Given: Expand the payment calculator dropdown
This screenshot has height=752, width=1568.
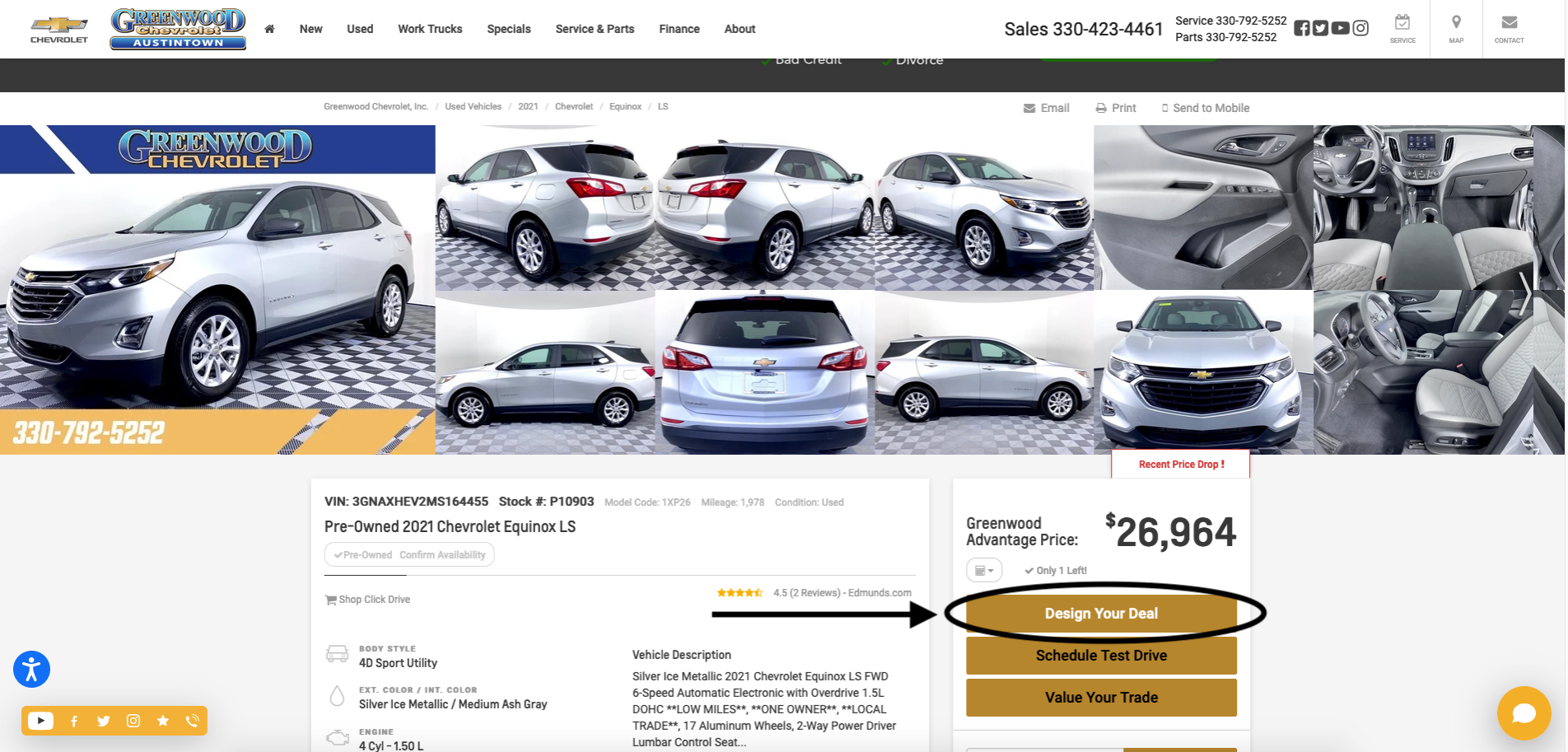Looking at the screenshot, I should [x=983, y=570].
